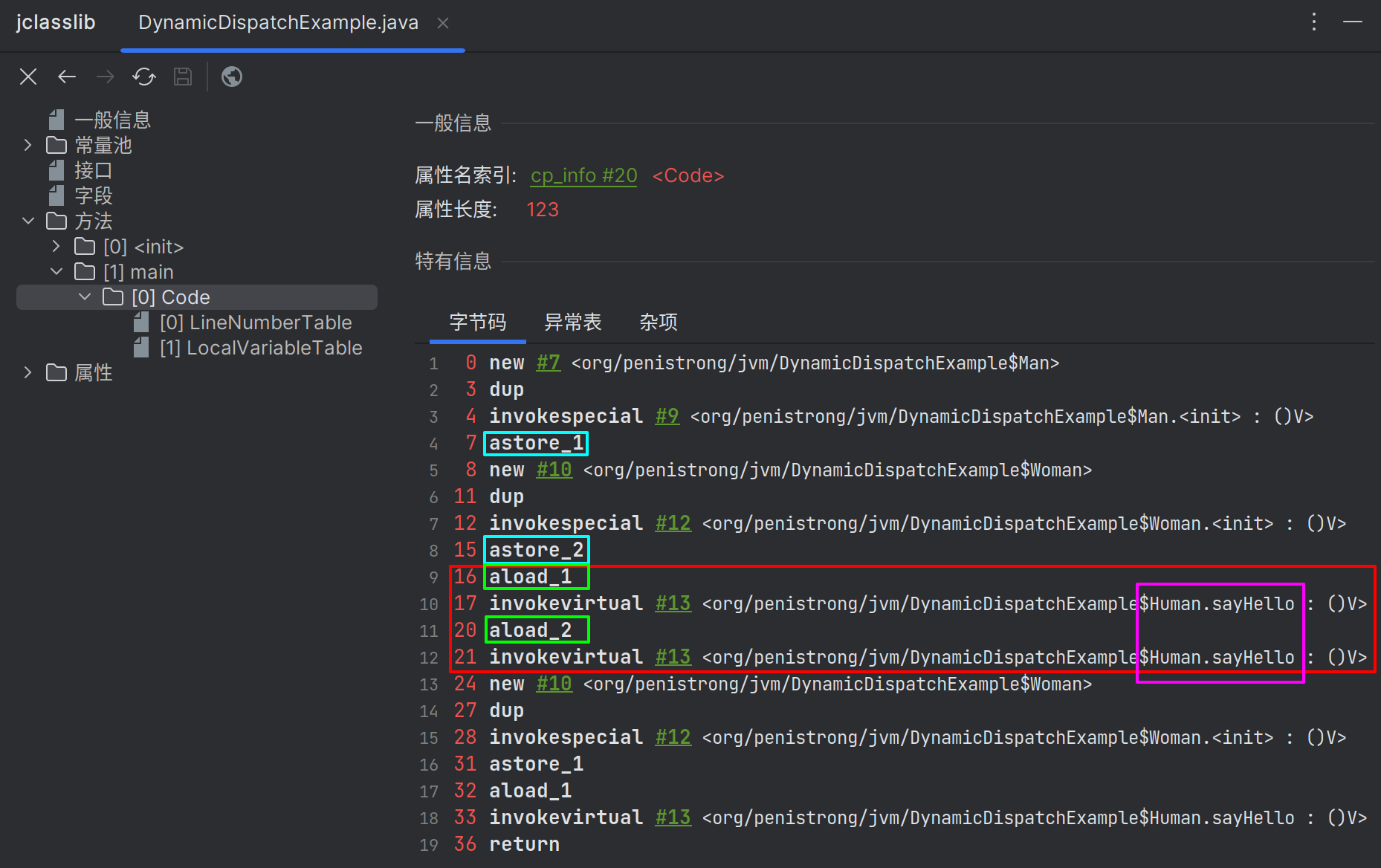Viewport: 1381px width, 868px height.
Task: Click the save disk icon
Action: pyautogui.click(x=183, y=77)
